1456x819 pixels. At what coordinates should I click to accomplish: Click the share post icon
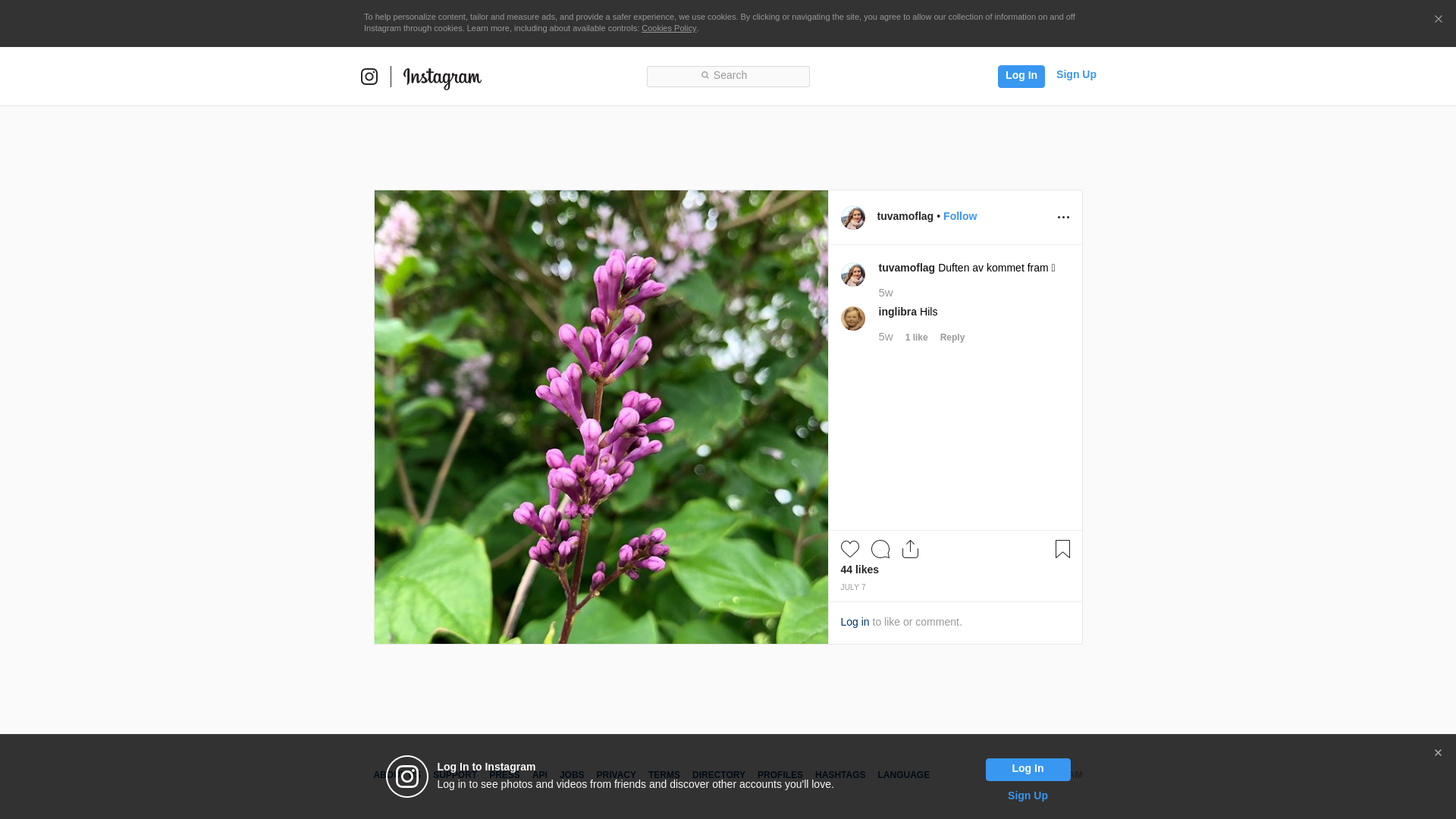[x=910, y=549]
